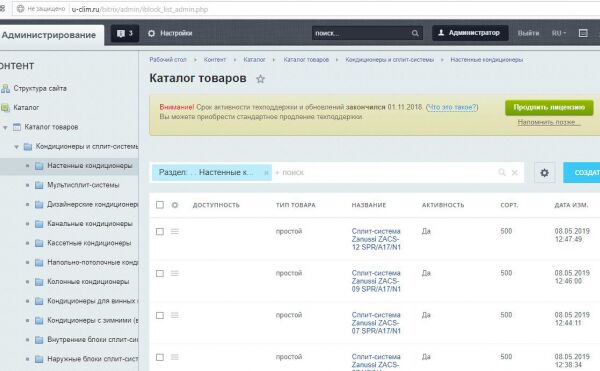Select Внутренние блоки сплит-систем folder
Image resolution: width=600 pixels, height=371 pixels.
(x=92, y=340)
